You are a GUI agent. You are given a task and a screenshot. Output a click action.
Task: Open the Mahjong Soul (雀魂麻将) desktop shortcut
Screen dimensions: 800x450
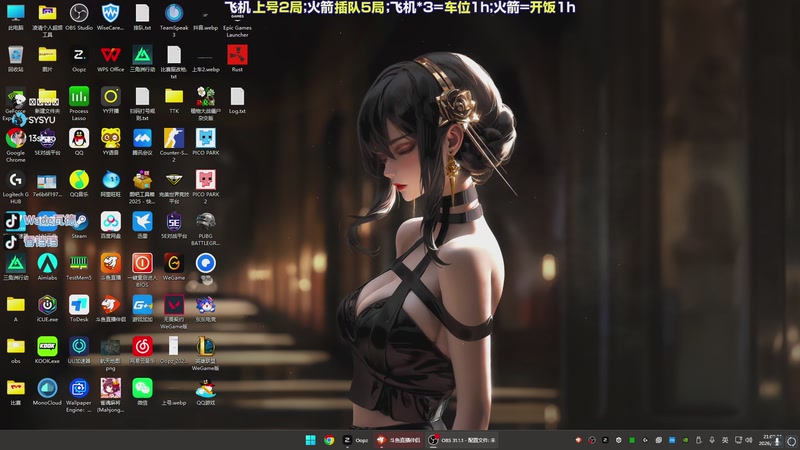(110, 395)
